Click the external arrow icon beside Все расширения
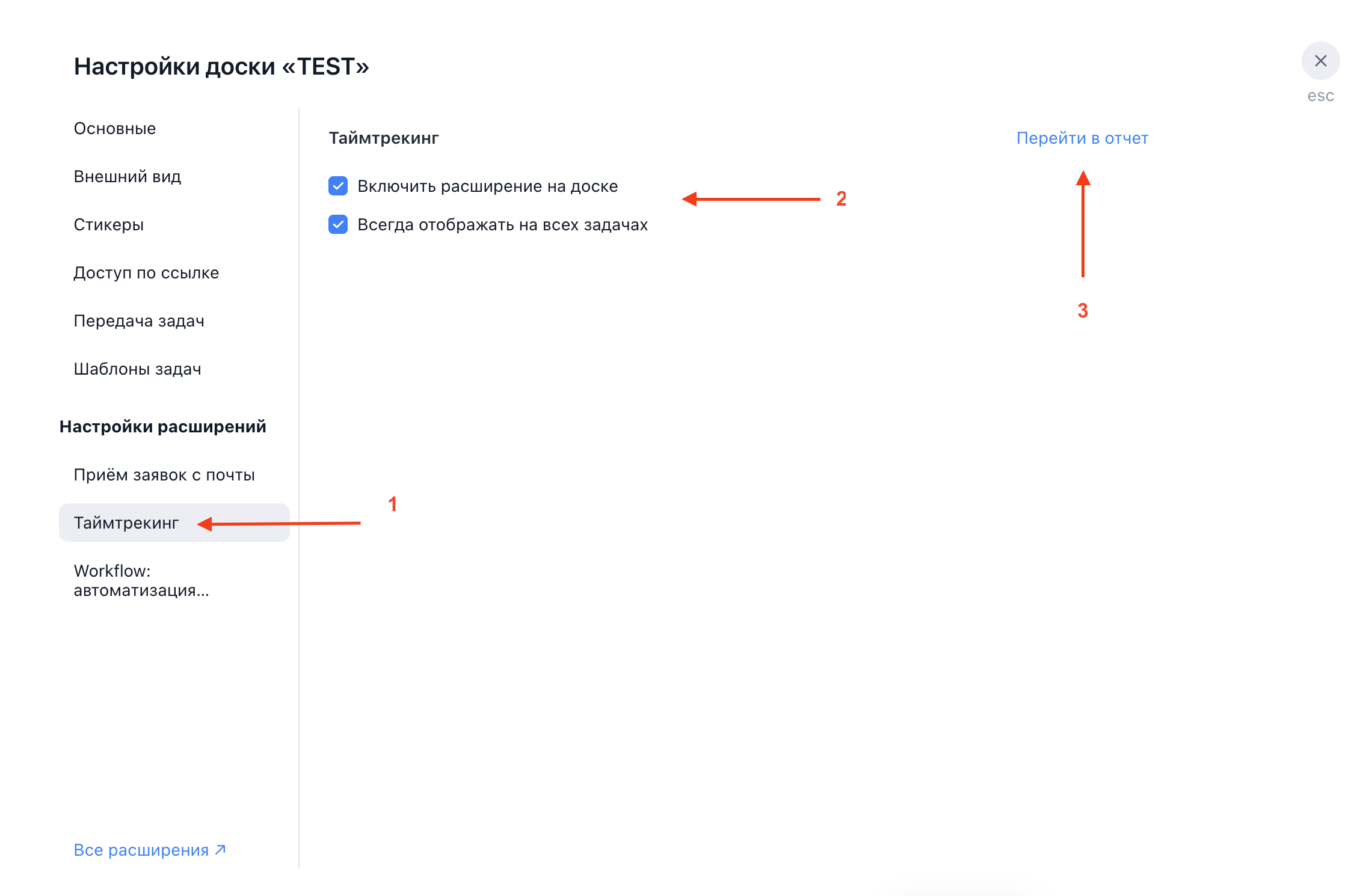Viewport: 1357px width, 896px height. pos(220,849)
